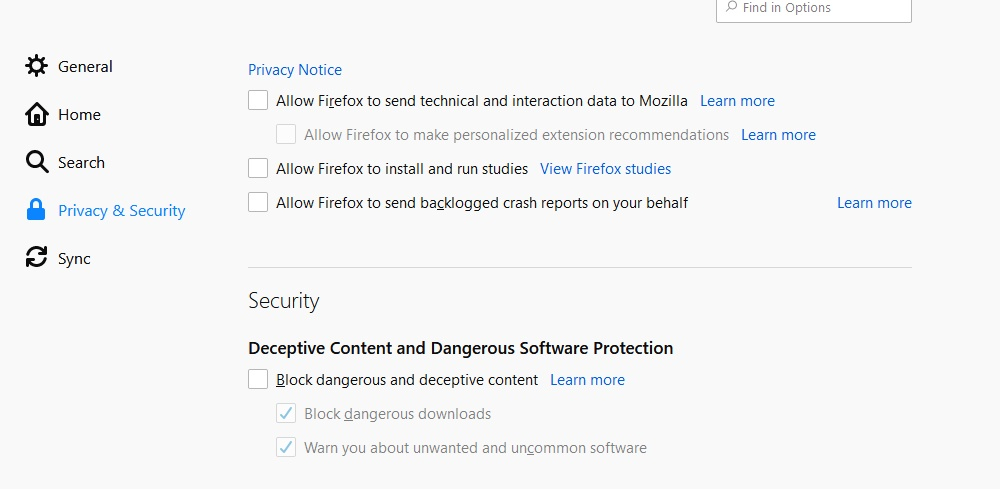Enable Block dangerous and deceptive content
The image size is (1000, 489).
tap(258, 379)
